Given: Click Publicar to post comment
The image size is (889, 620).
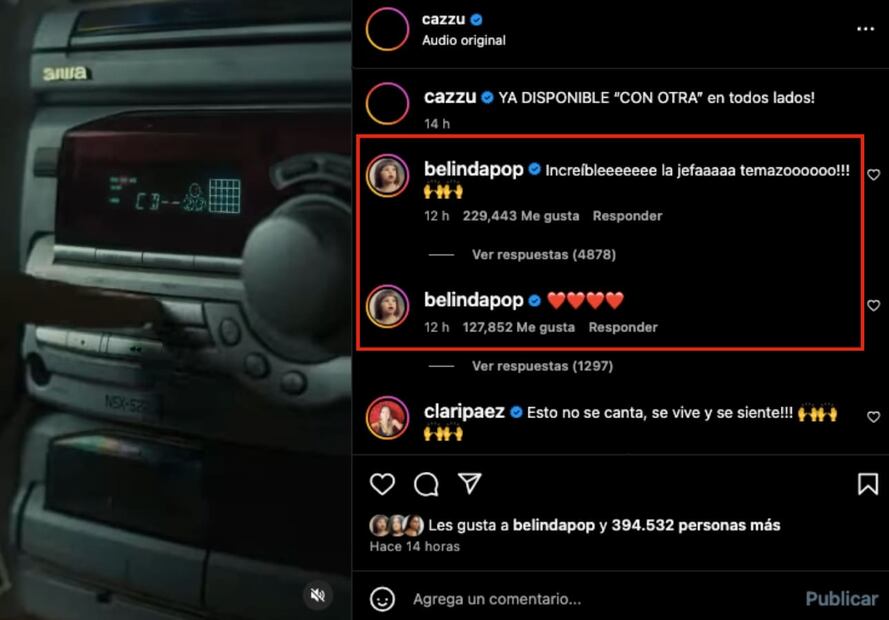Looking at the screenshot, I should (x=841, y=599).
